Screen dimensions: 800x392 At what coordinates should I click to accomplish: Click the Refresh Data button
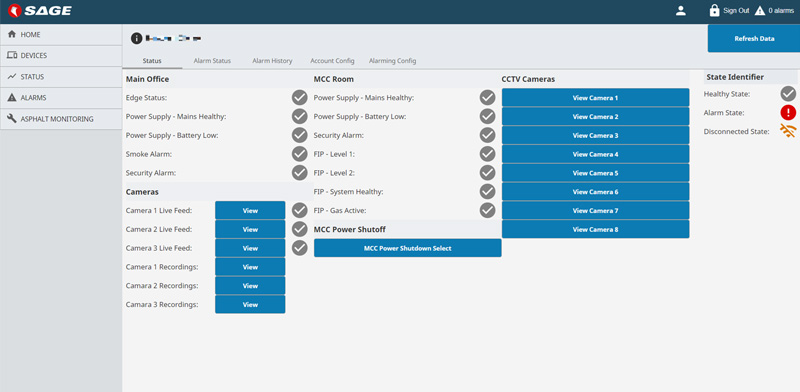(x=754, y=38)
